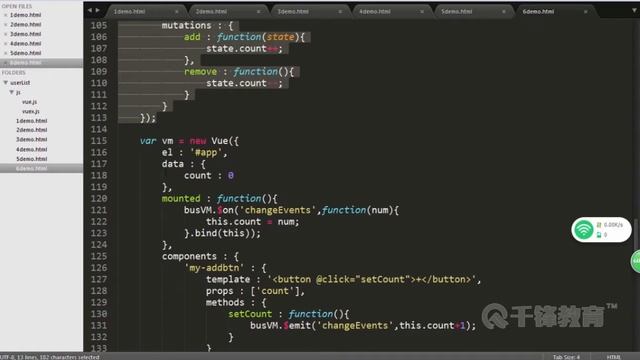The height and width of the screenshot is (360, 640).
Task: Switch to the 2demo.html tab
Action: [211, 11]
